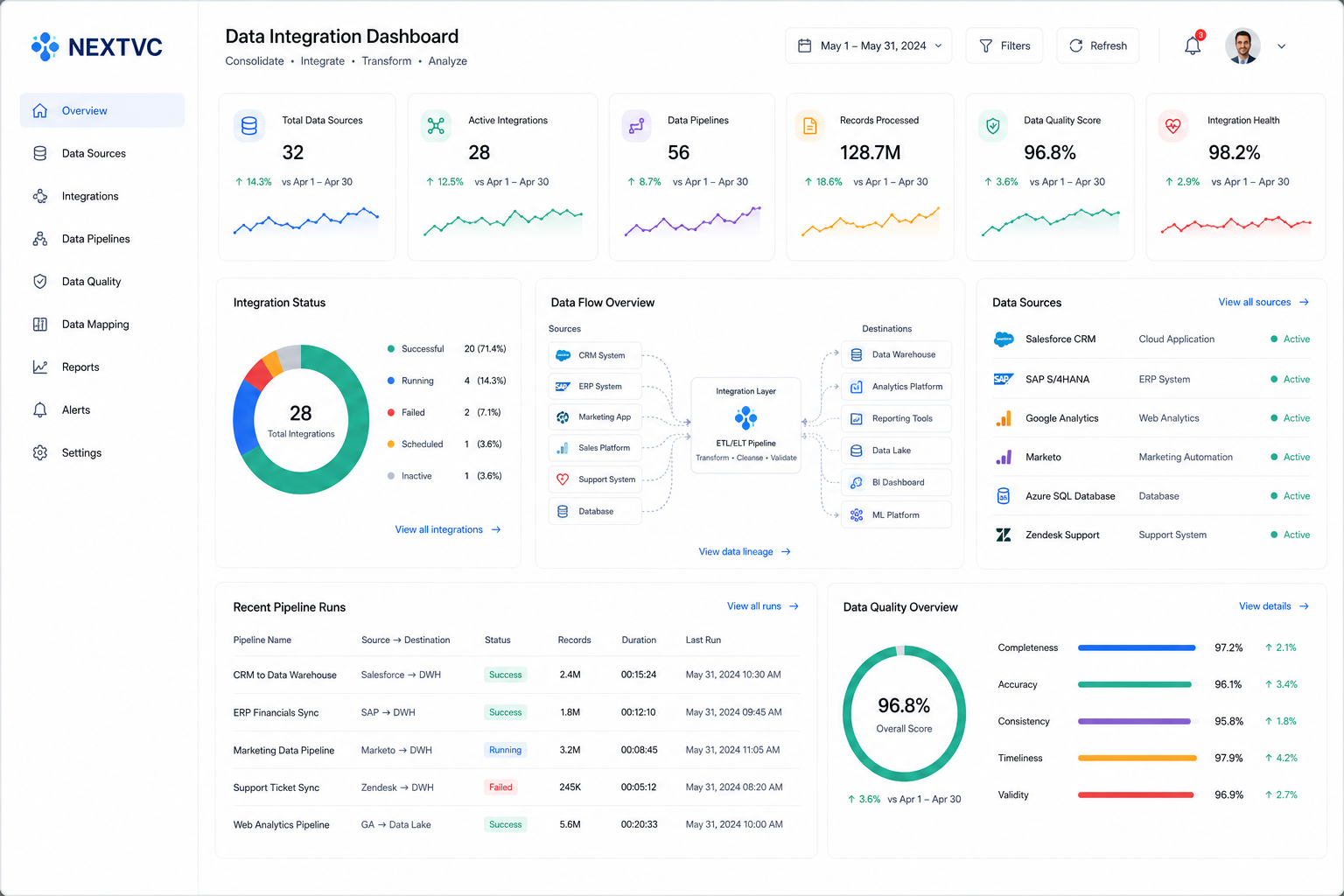This screenshot has height=896, width=1344.
Task: Go to Overview in the sidebar
Action: tap(102, 110)
